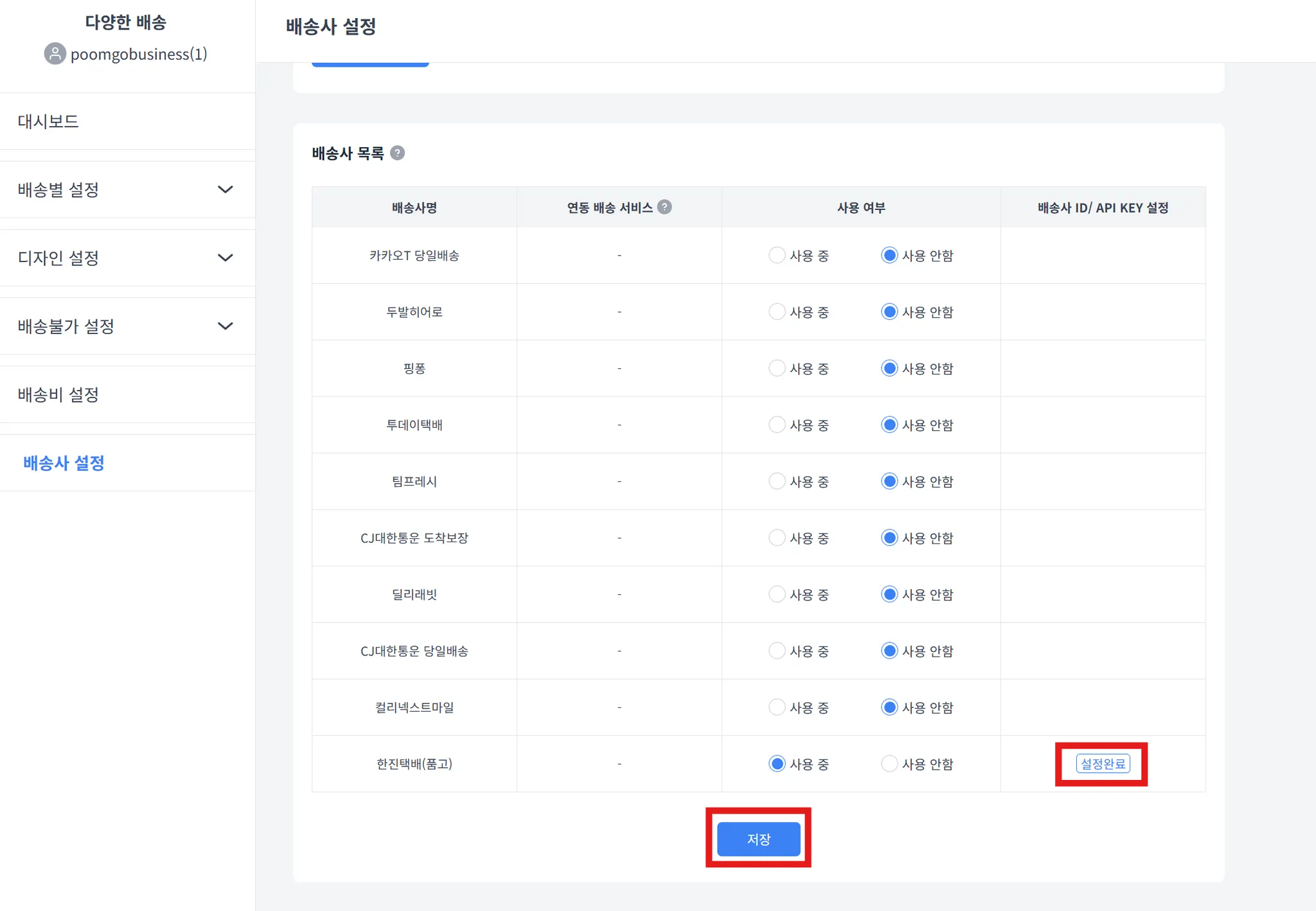The width and height of the screenshot is (1316, 911).
Task: Click the poomgobusiness(1) account name
Action: [139, 54]
